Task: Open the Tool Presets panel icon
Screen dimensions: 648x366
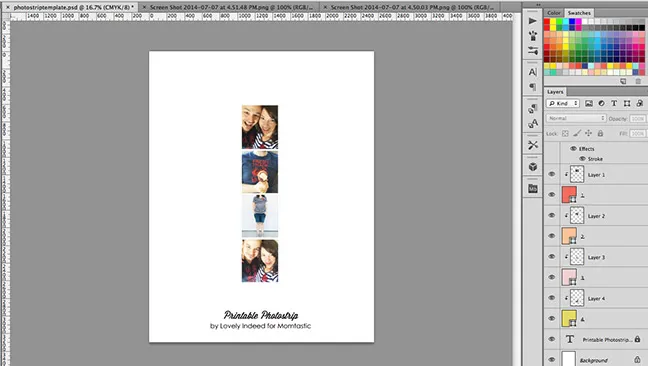Action: (533, 145)
